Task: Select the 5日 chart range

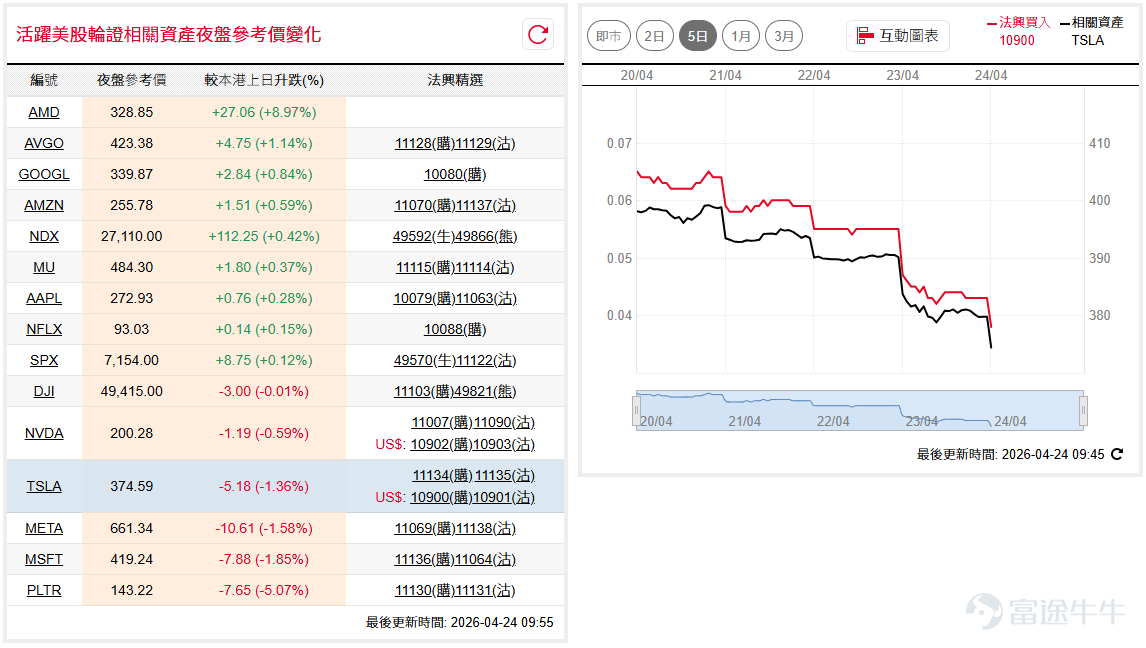Action: click(x=697, y=36)
